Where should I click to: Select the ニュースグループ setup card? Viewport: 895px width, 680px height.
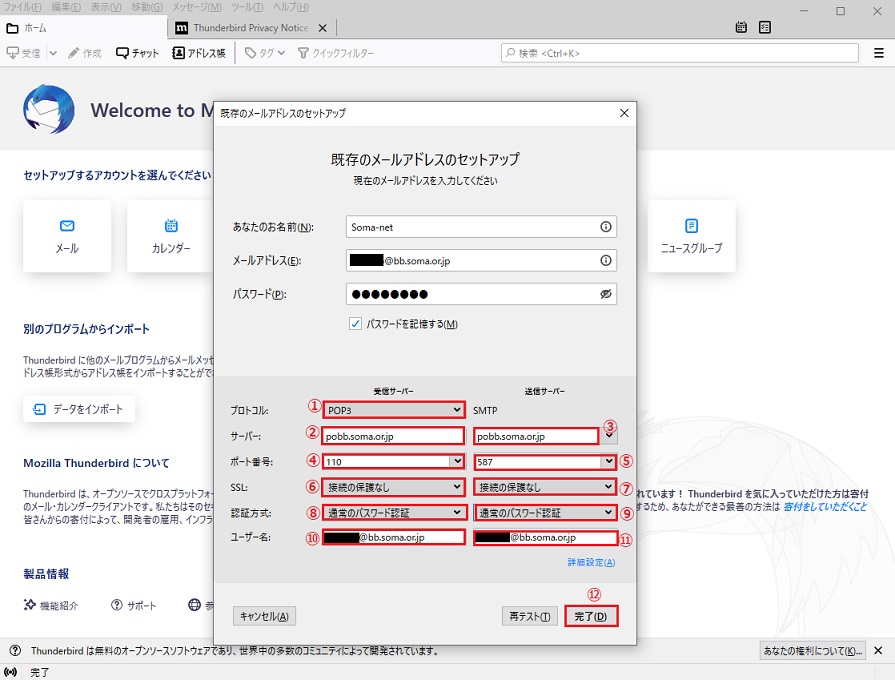click(691, 236)
